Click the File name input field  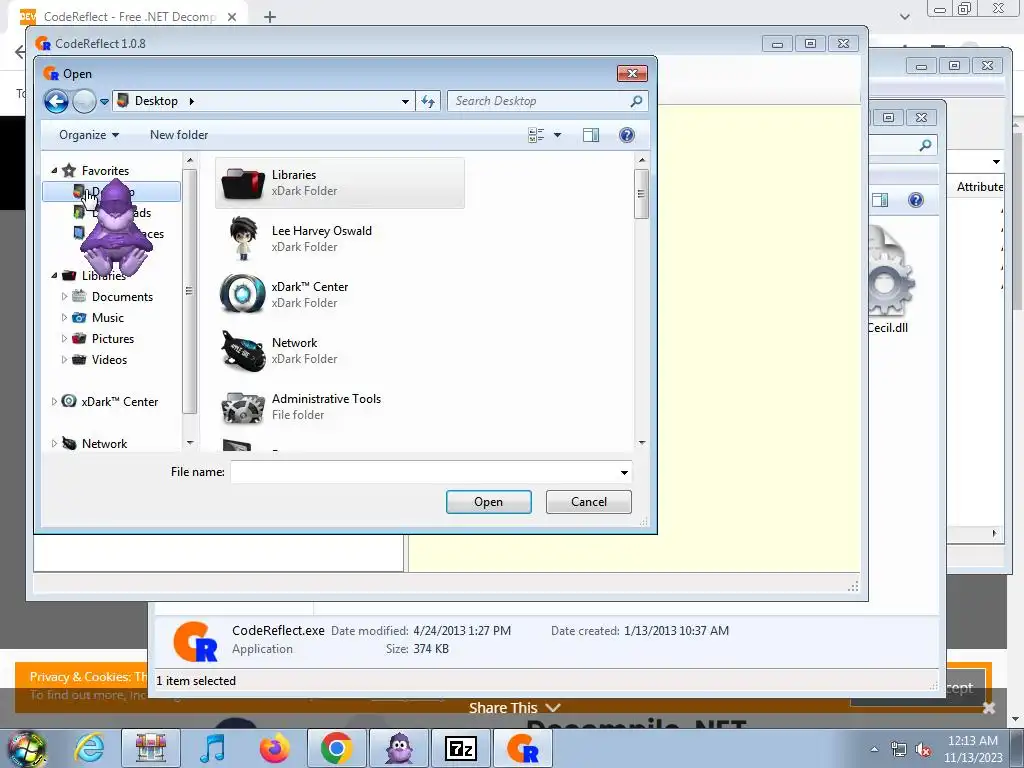[x=423, y=472]
